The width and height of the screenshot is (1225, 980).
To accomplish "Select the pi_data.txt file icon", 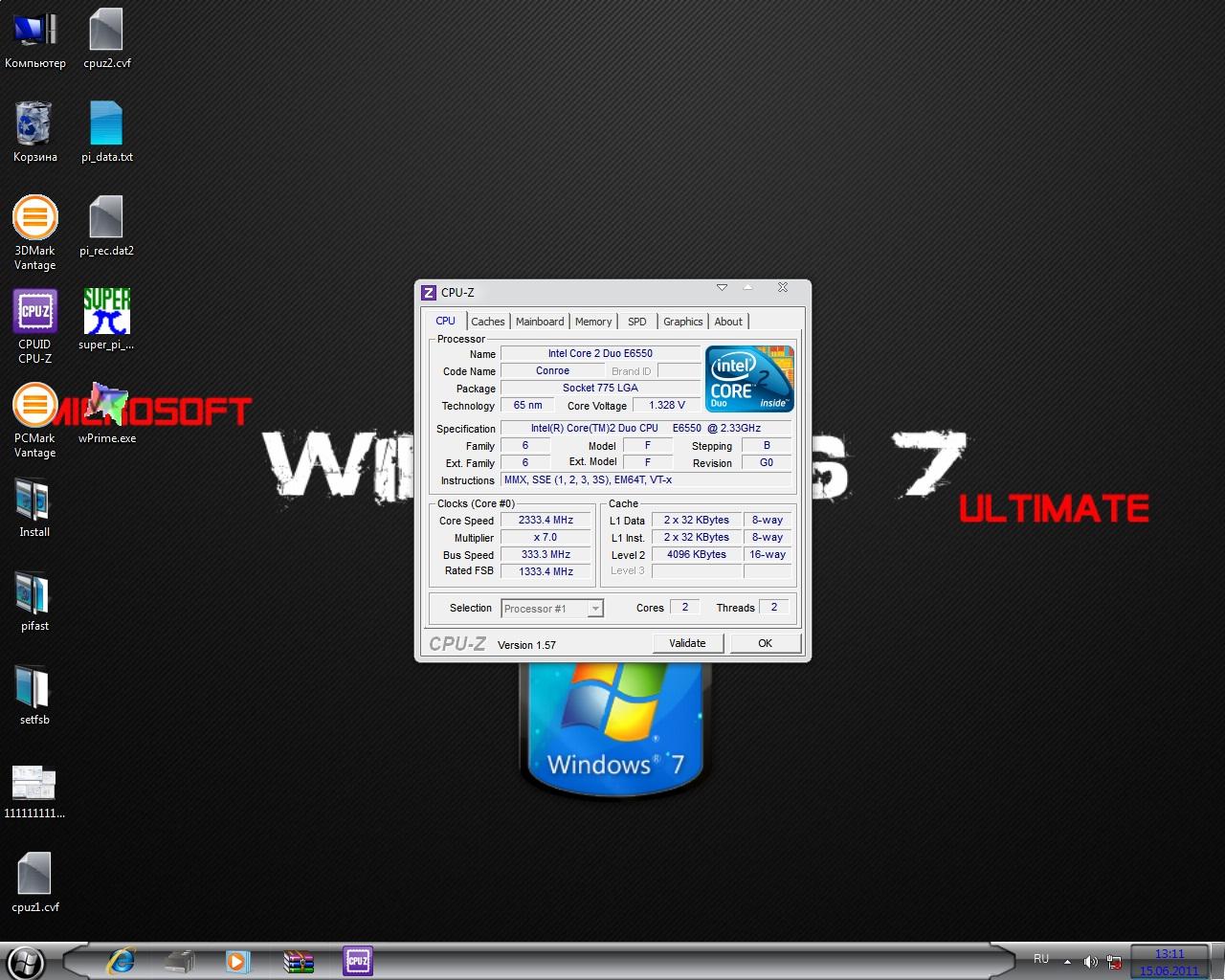I will coord(106,133).
